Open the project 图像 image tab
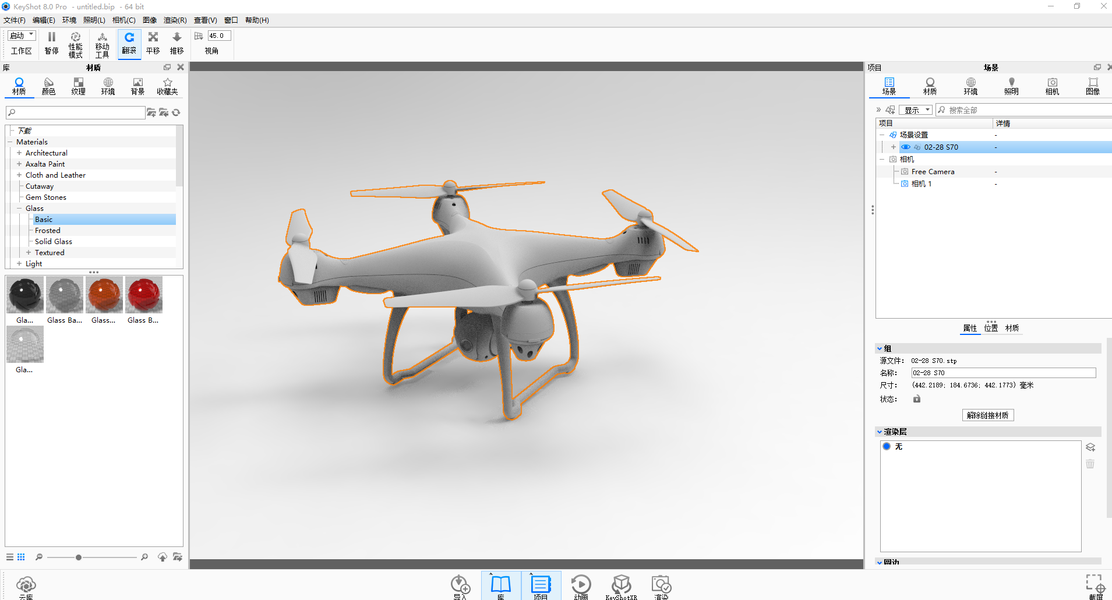1112x600 pixels. coord(1093,87)
